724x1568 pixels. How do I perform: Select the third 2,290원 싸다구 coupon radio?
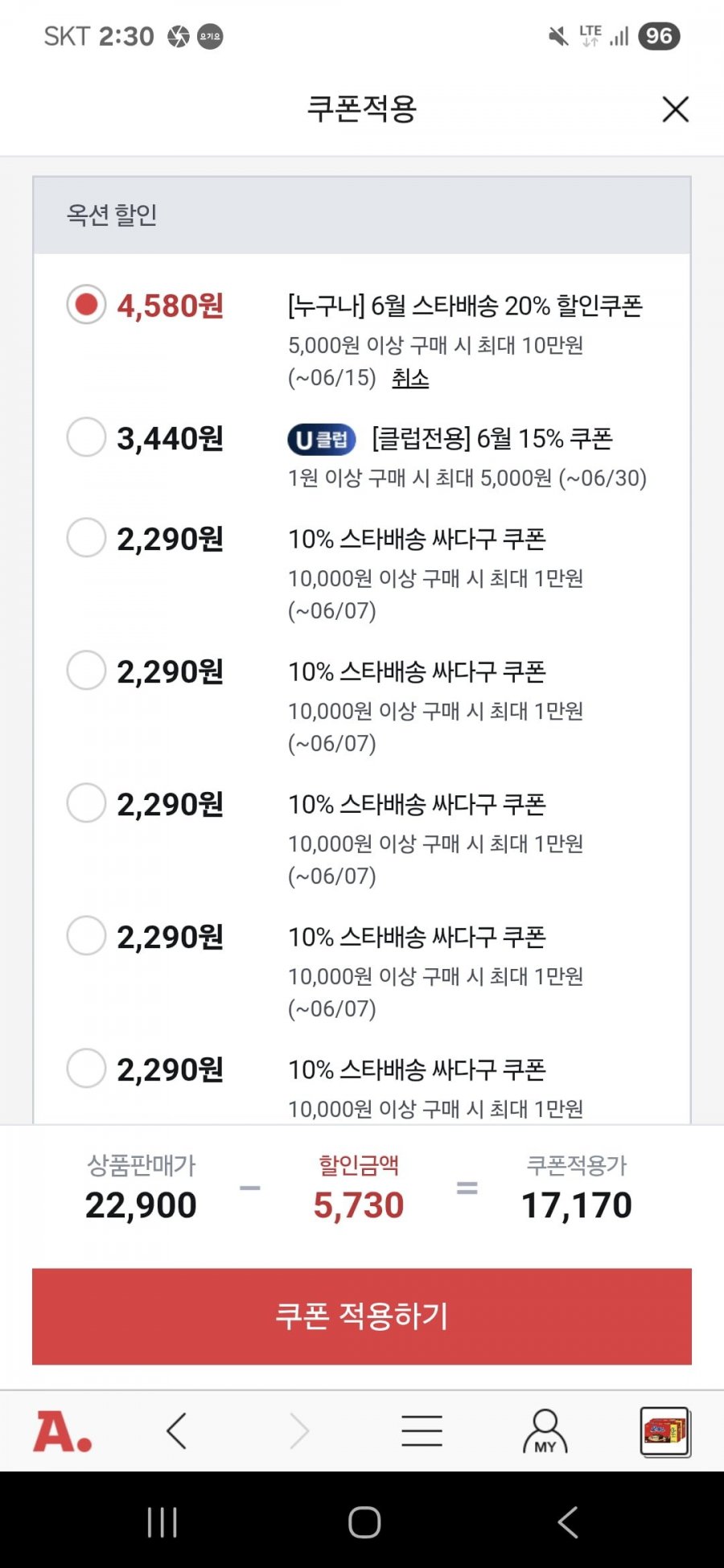86,803
